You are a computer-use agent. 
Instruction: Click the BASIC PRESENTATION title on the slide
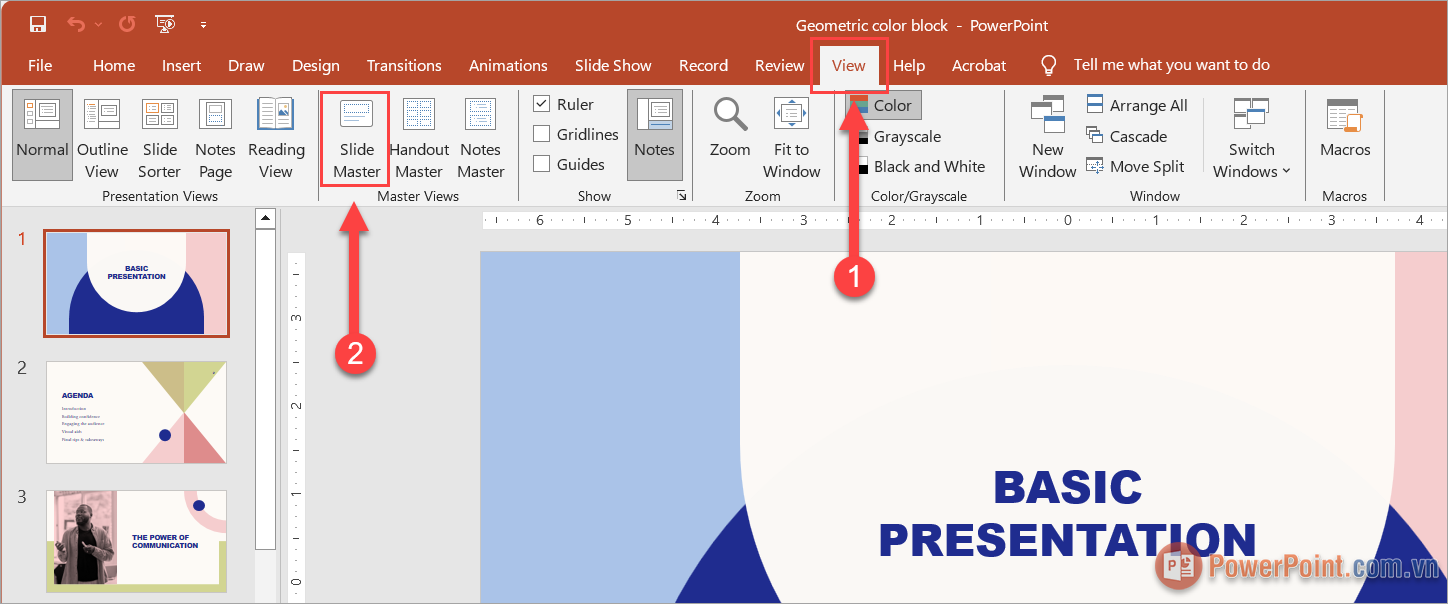1067,513
